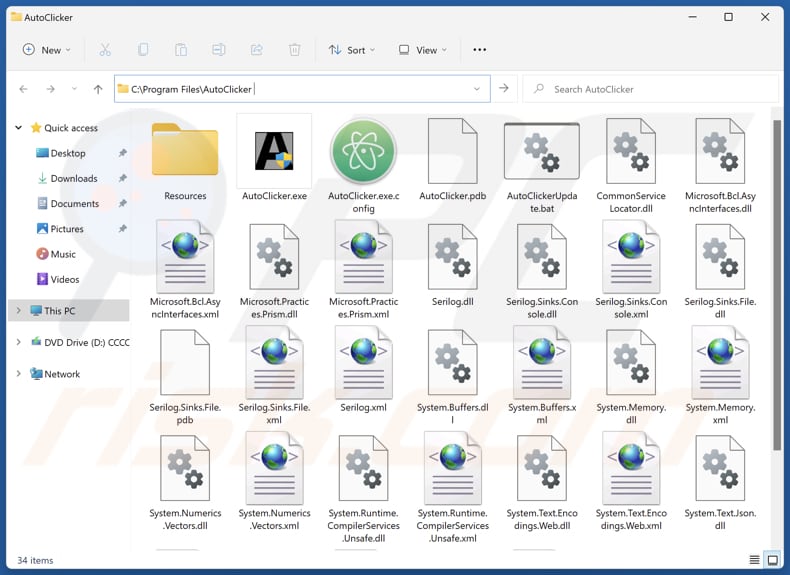Select Downloads in Quick access
790x575 pixels.
[x=74, y=178]
